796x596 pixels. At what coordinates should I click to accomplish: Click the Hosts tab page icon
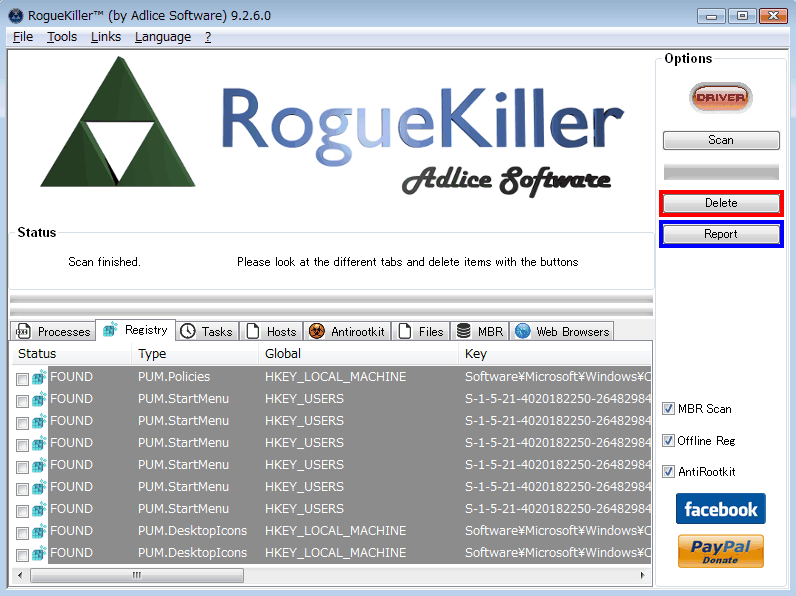click(252, 331)
